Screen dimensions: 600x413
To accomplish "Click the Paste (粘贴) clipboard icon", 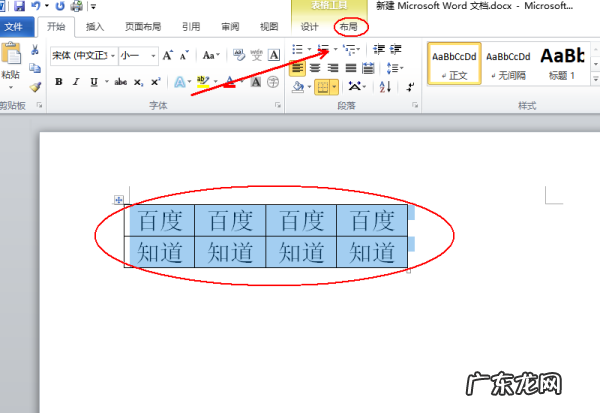I will pos(11,54).
